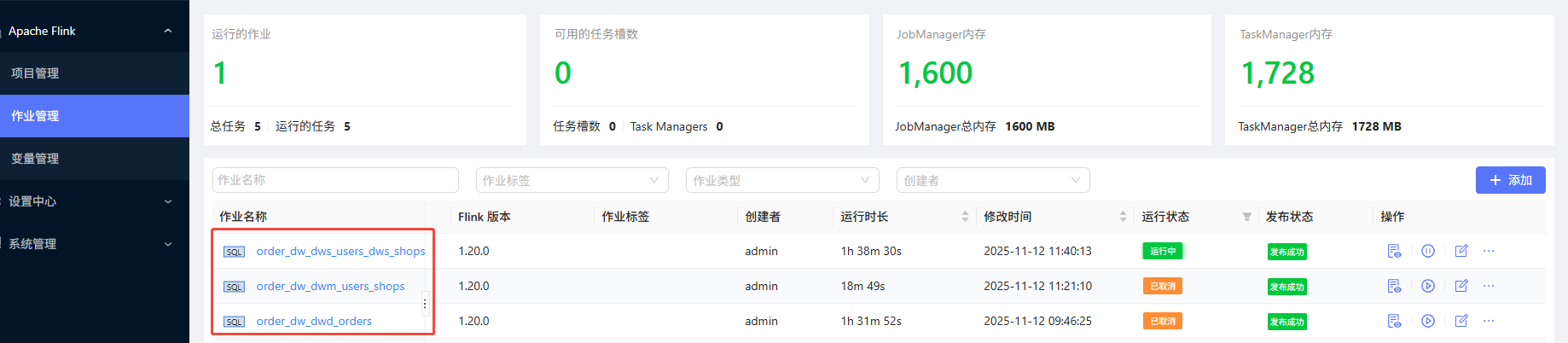The height and width of the screenshot is (343, 1568).
Task: Click SQL icon beside order_dw_dwd_orders
Action: pyautogui.click(x=234, y=322)
